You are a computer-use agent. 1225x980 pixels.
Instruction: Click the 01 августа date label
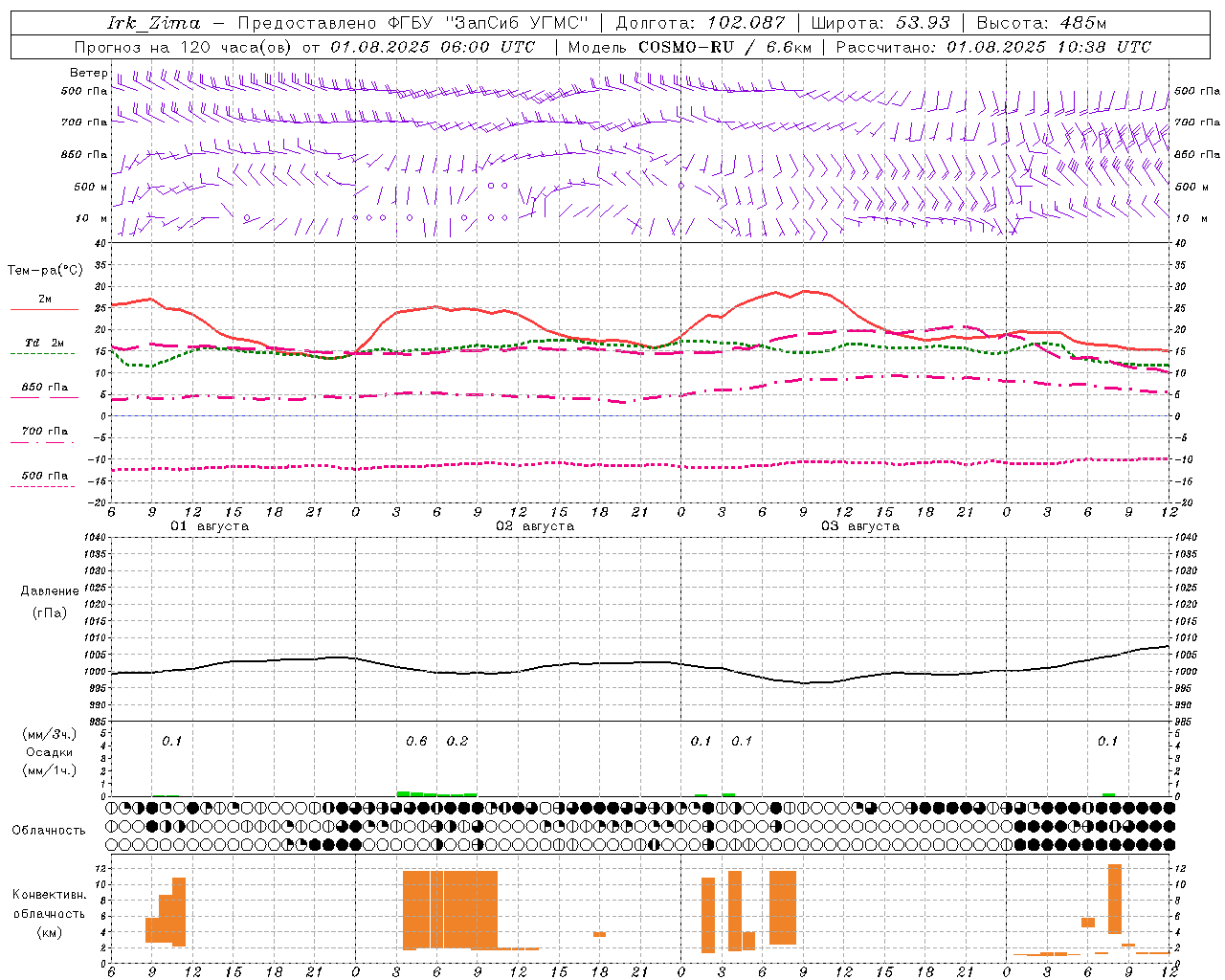click(x=210, y=526)
